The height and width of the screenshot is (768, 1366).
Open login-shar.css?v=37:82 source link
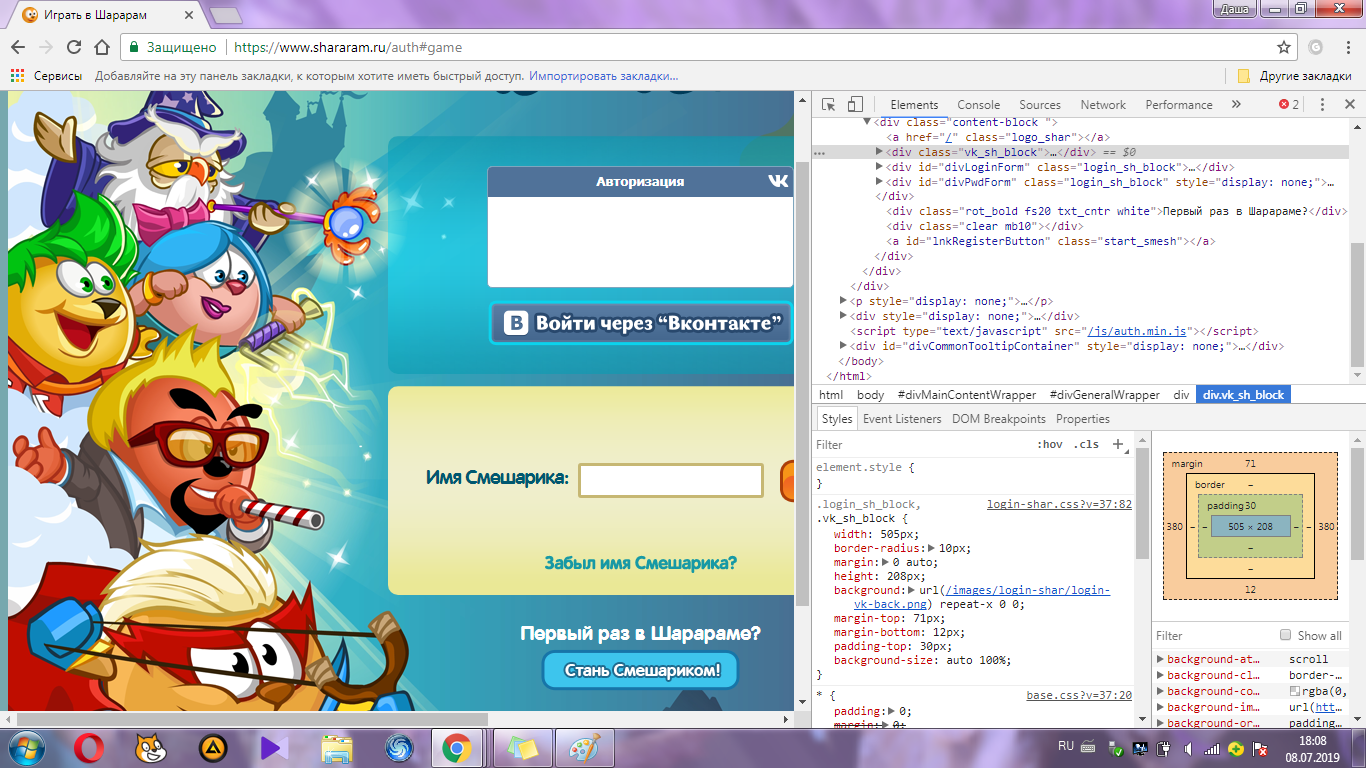click(x=1059, y=504)
